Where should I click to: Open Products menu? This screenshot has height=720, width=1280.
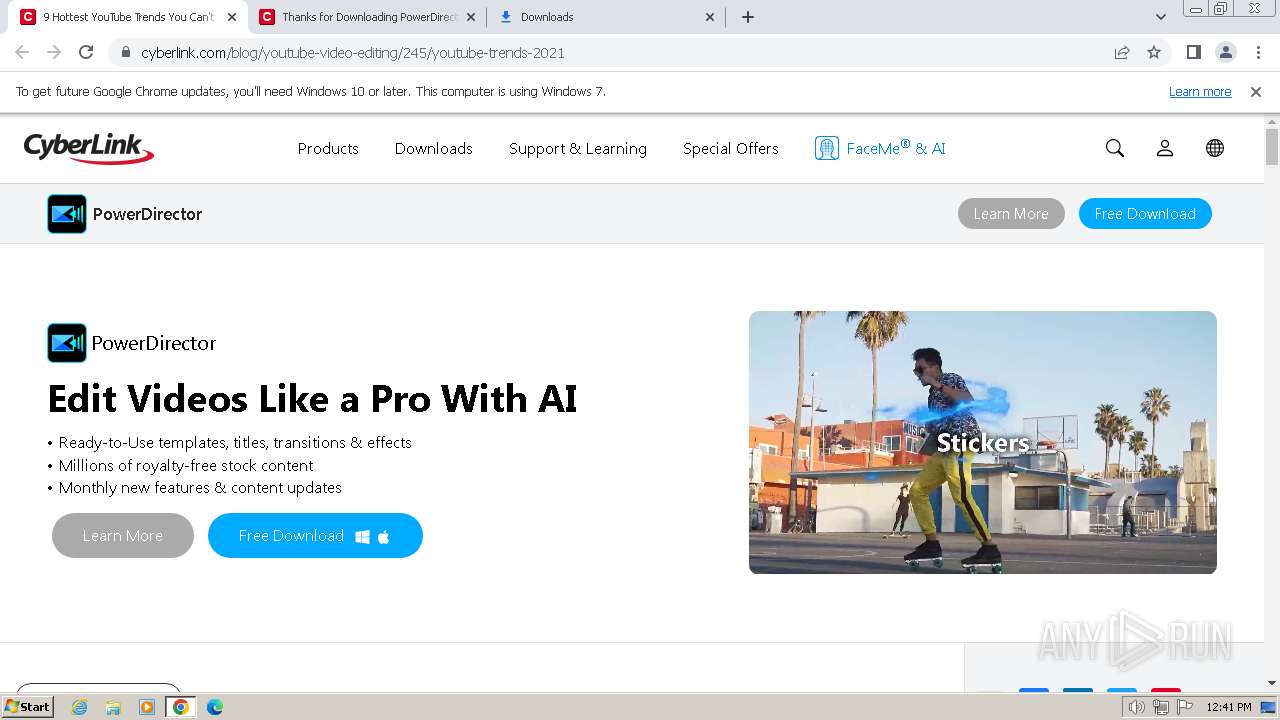click(x=328, y=148)
